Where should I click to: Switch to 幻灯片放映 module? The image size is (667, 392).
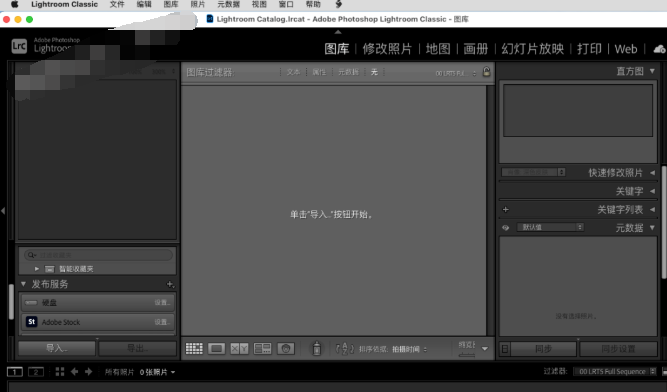tap(533, 49)
